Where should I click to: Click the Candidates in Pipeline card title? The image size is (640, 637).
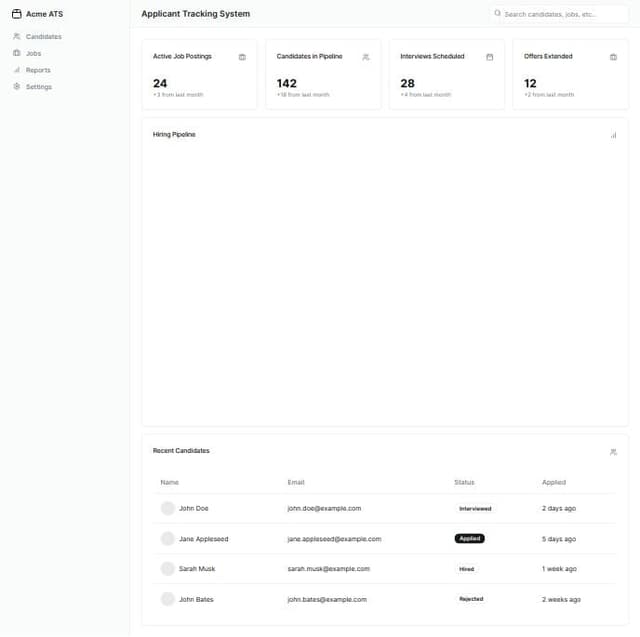(309, 56)
